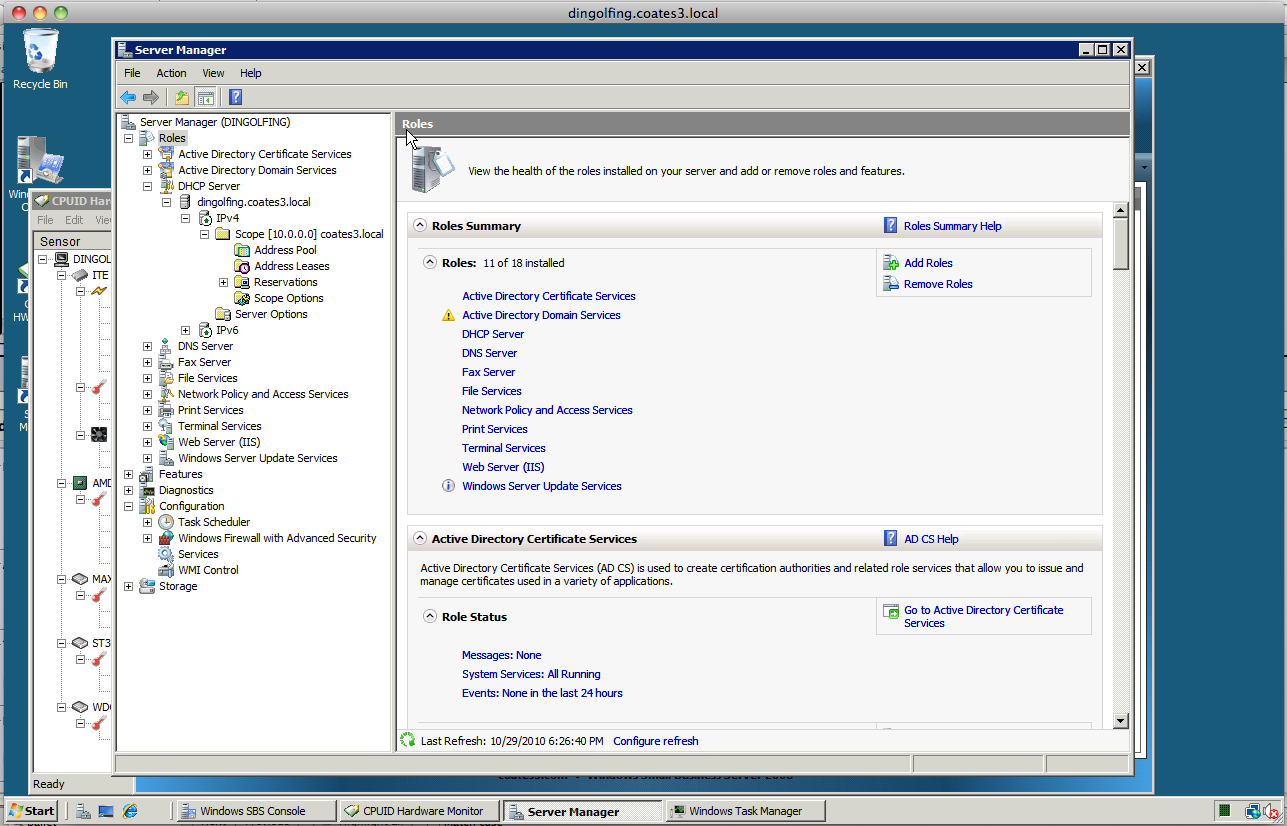
Task: Open Edit menu in CPUID Hardware Monitor window
Action: [74, 220]
